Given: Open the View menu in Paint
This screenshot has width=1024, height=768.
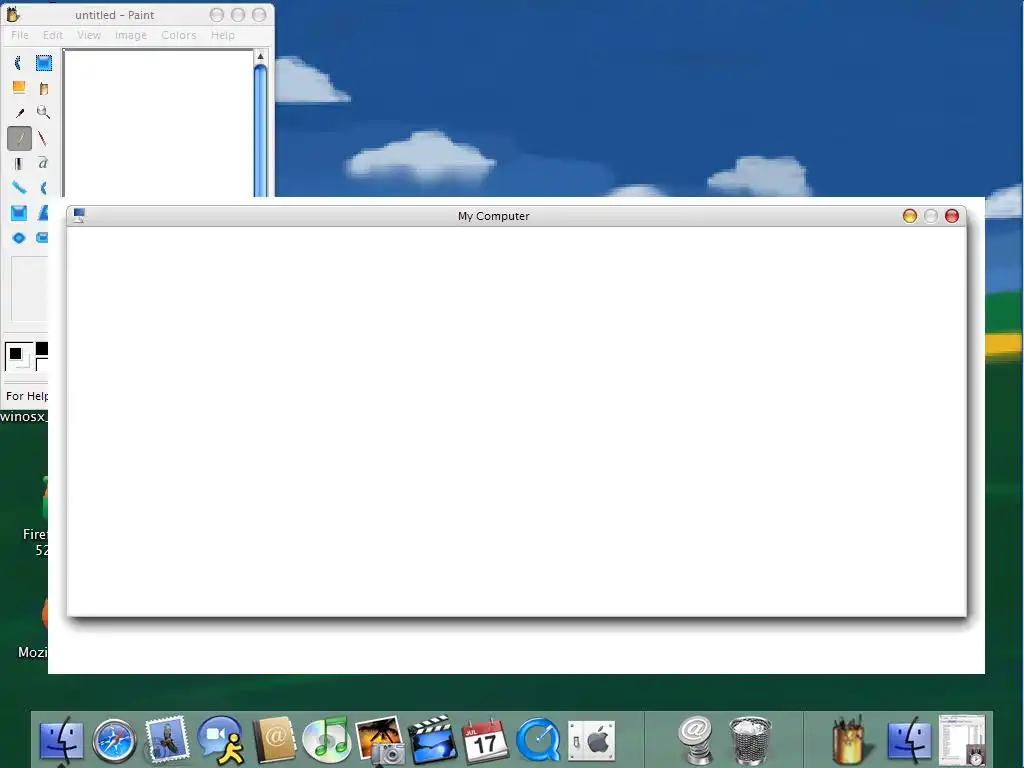Looking at the screenshot, I should click(89, 35).
